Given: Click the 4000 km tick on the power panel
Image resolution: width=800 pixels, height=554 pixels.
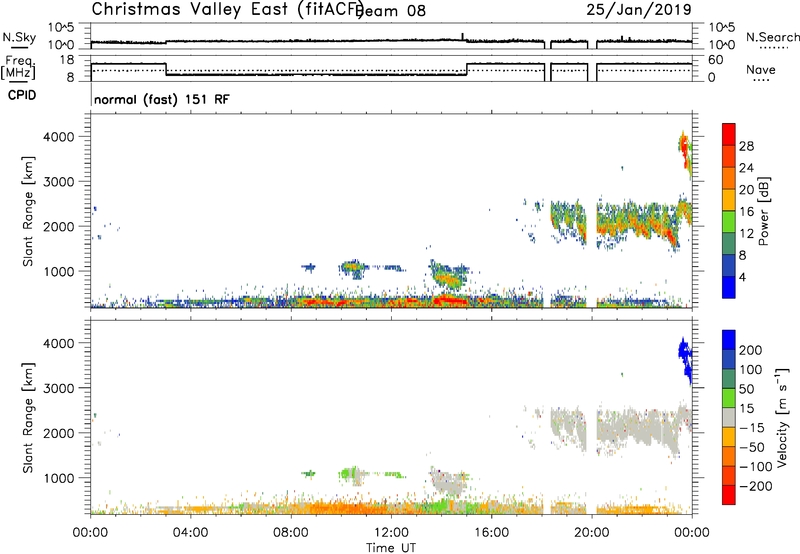Looking at the screenshot, I should click(59, 137).
